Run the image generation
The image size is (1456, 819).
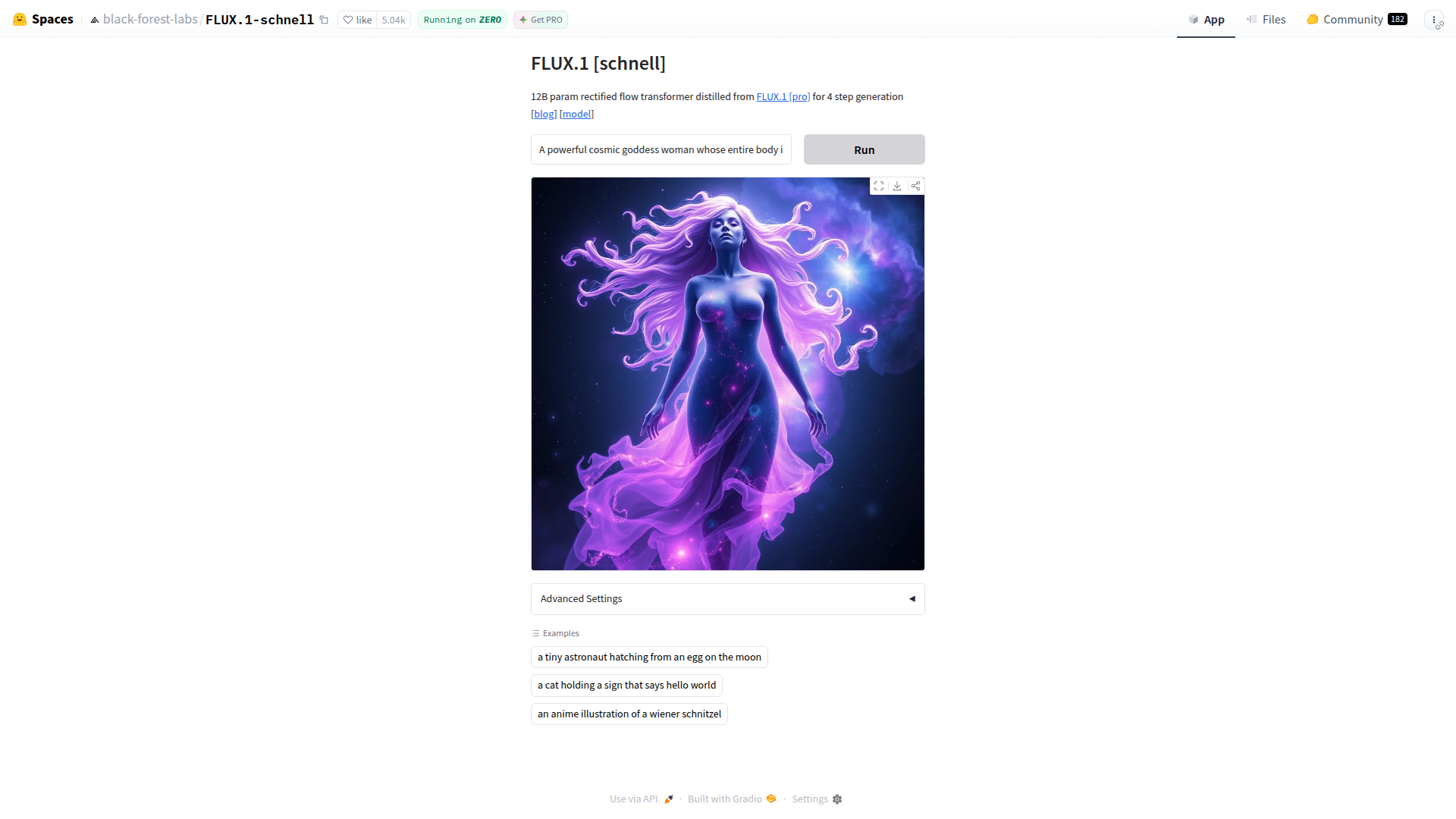(864, 149)
